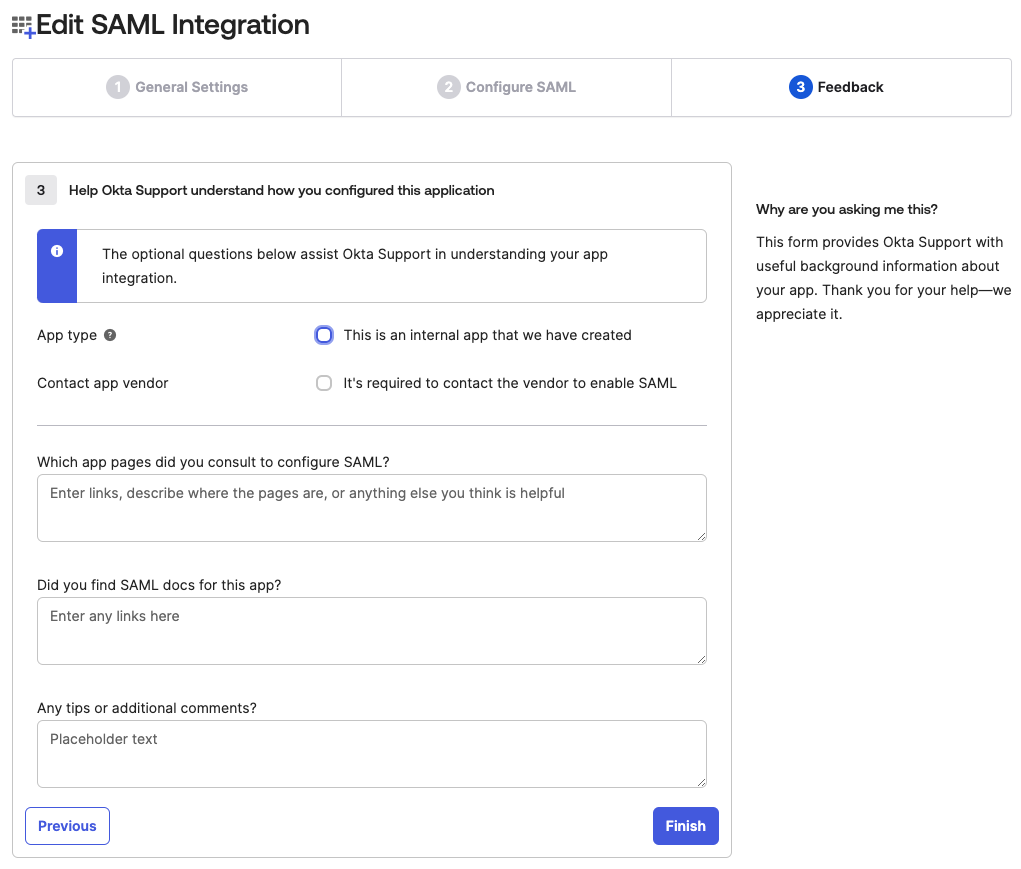
Task: Click the Finish button
Action: coord(685,826)
